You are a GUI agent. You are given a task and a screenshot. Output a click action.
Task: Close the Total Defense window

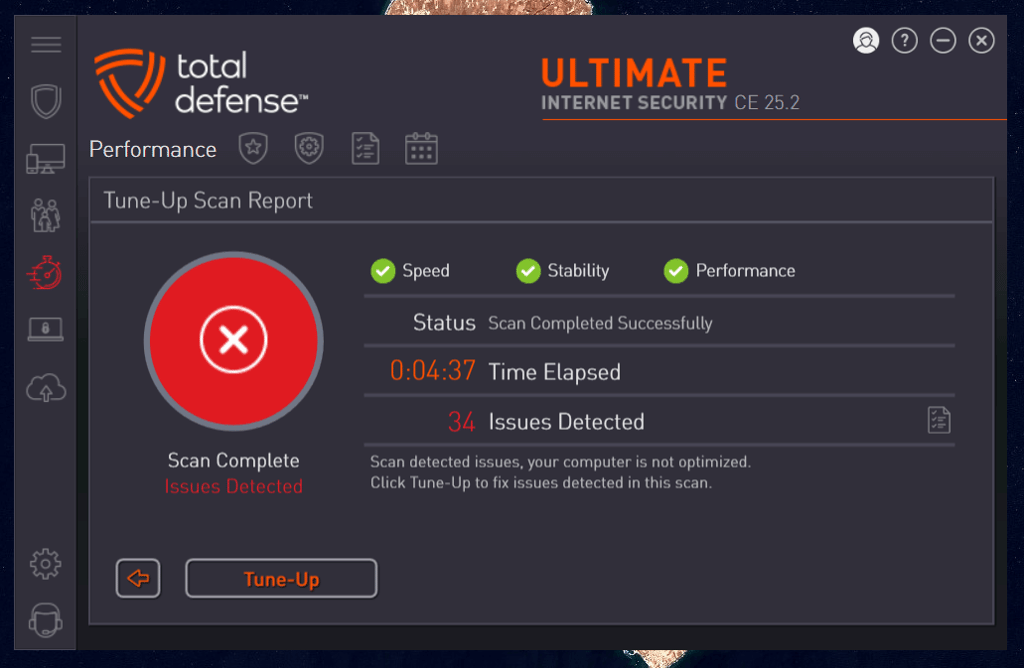coord(982,40)
